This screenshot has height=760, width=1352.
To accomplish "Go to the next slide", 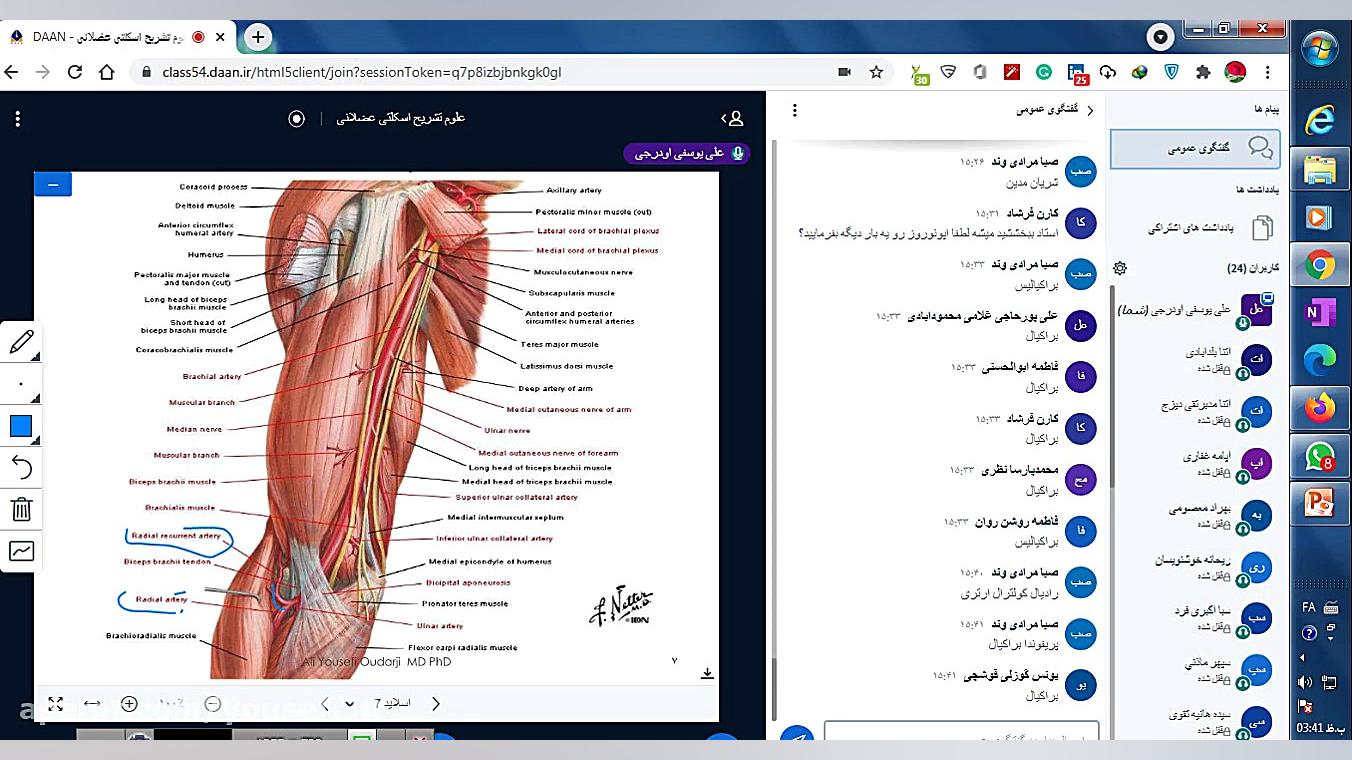I will [x=436, y=703].
